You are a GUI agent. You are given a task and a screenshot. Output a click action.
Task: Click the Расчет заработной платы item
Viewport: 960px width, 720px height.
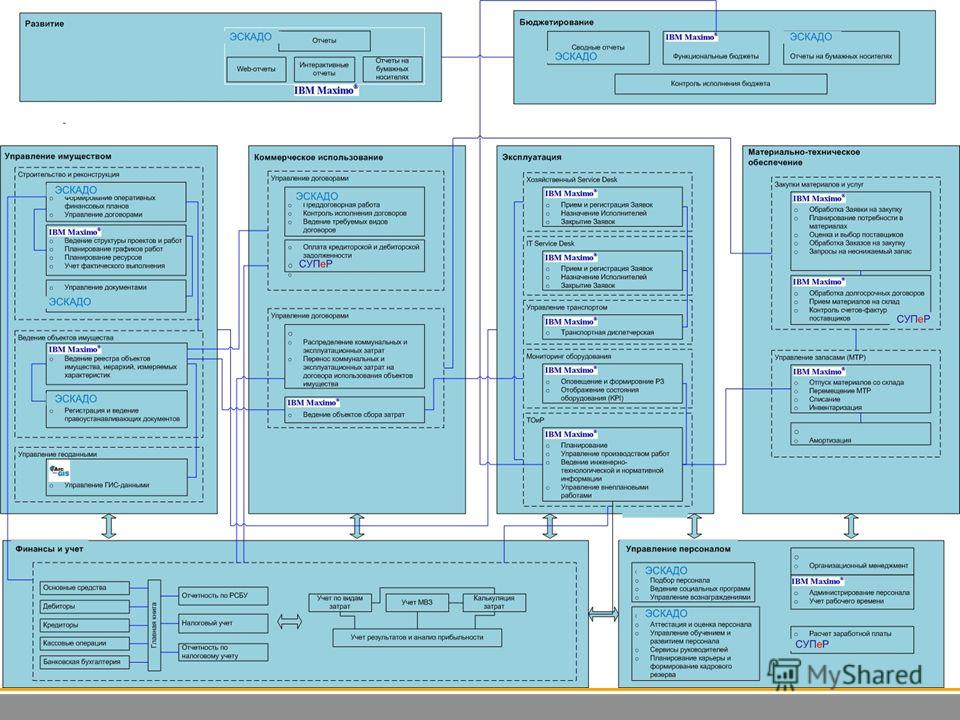tap(850, 634)
